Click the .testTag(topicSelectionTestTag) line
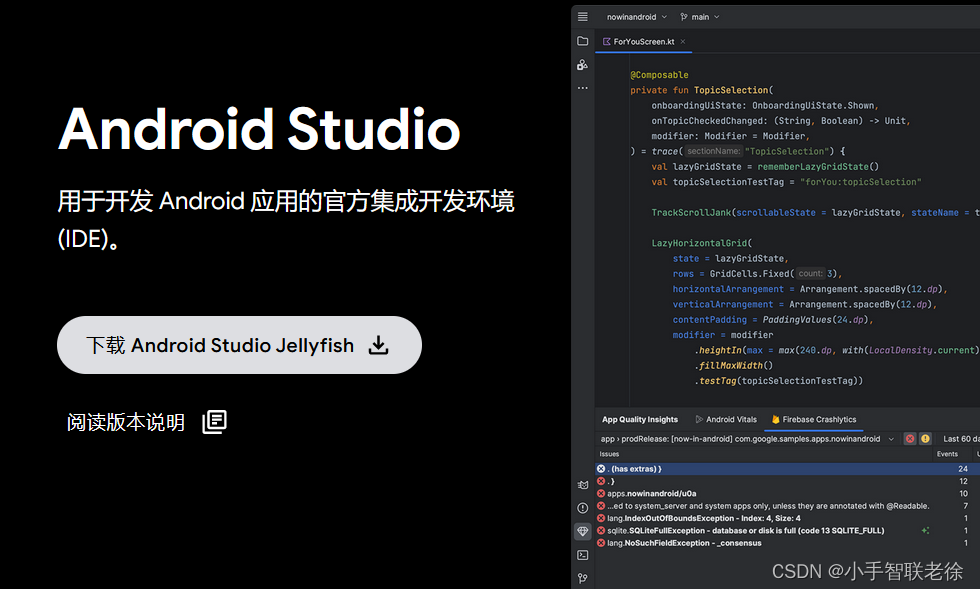This screenshot has width=980, height=591. (x=779, y=380)
